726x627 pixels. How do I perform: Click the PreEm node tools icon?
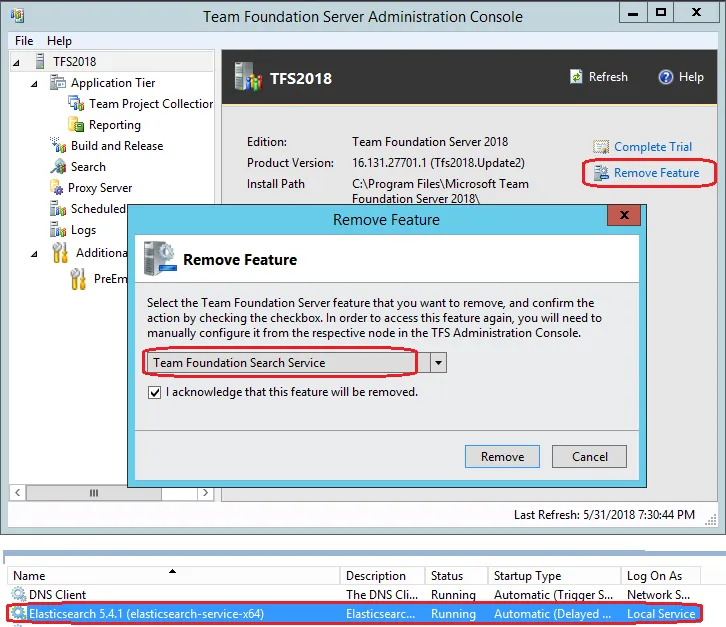point(78,279)
